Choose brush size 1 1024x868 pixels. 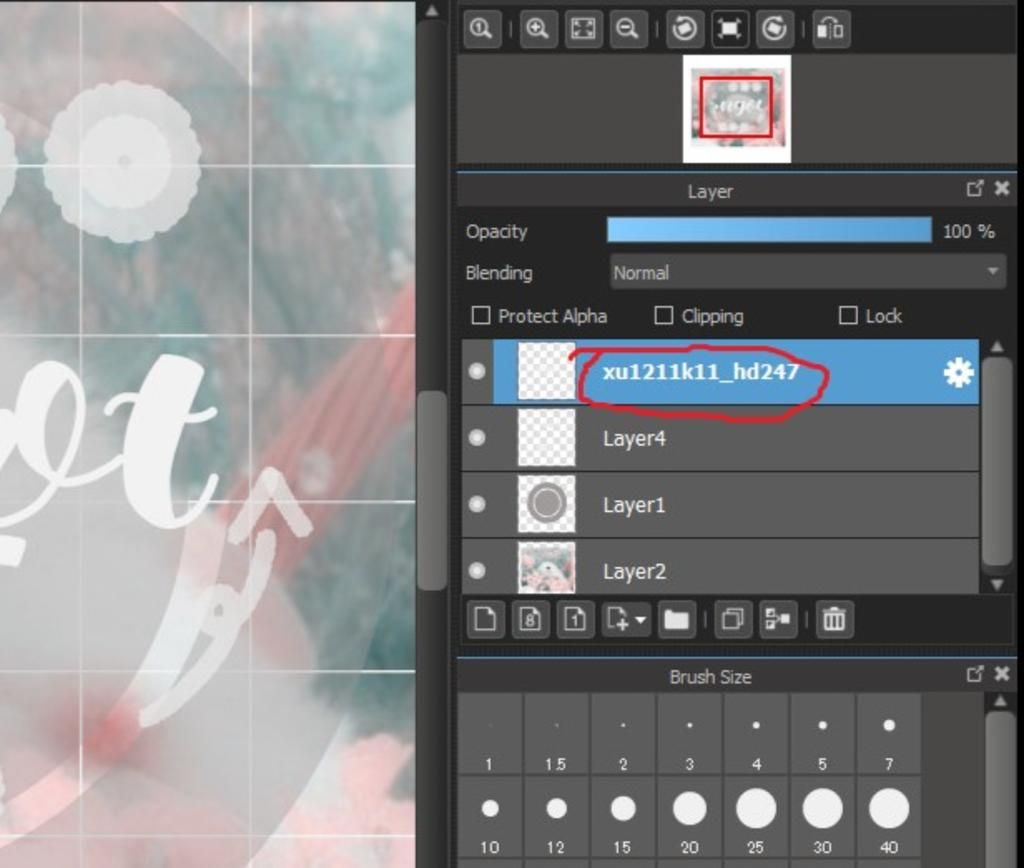tap(489, 735)
